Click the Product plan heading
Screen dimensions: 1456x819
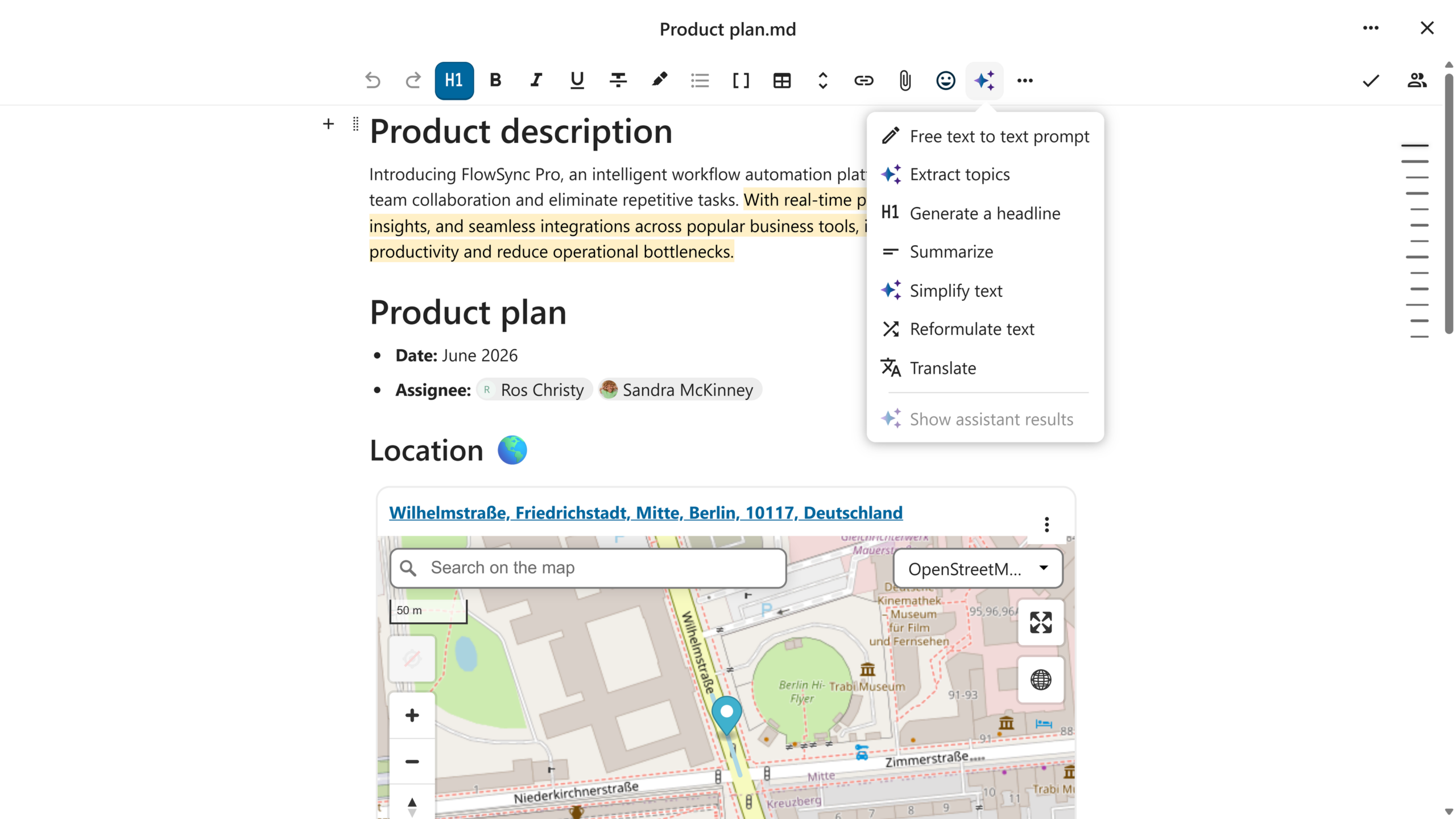(468, 312)
